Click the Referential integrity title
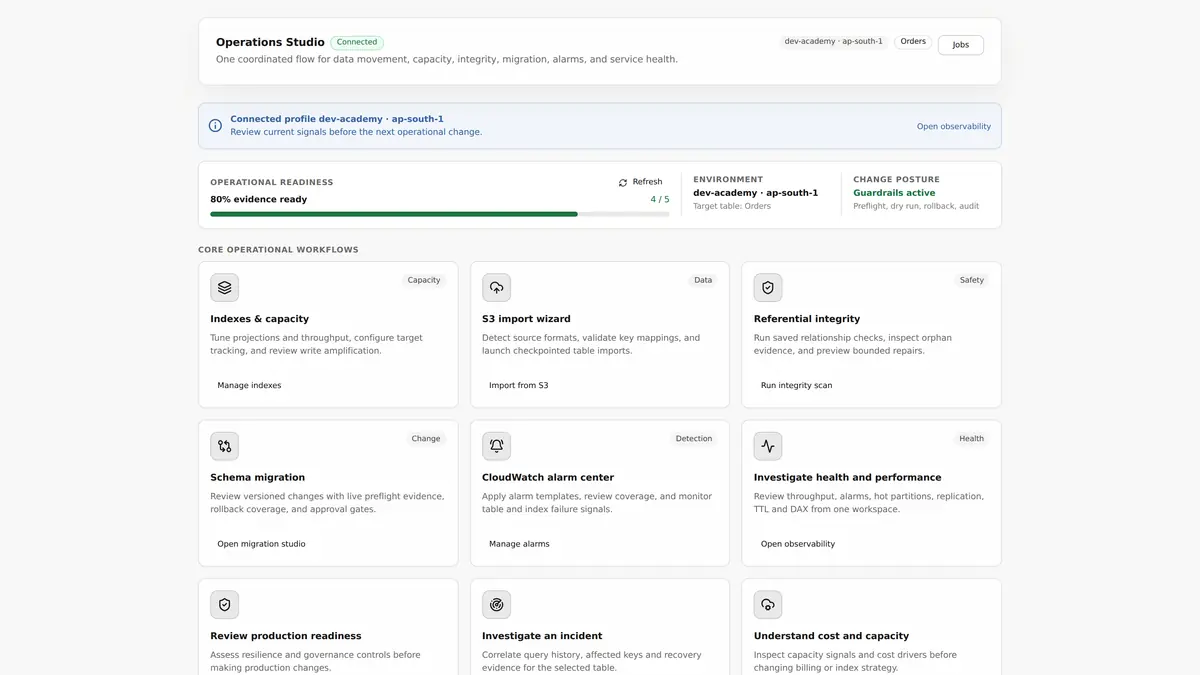 pos(807,319)
